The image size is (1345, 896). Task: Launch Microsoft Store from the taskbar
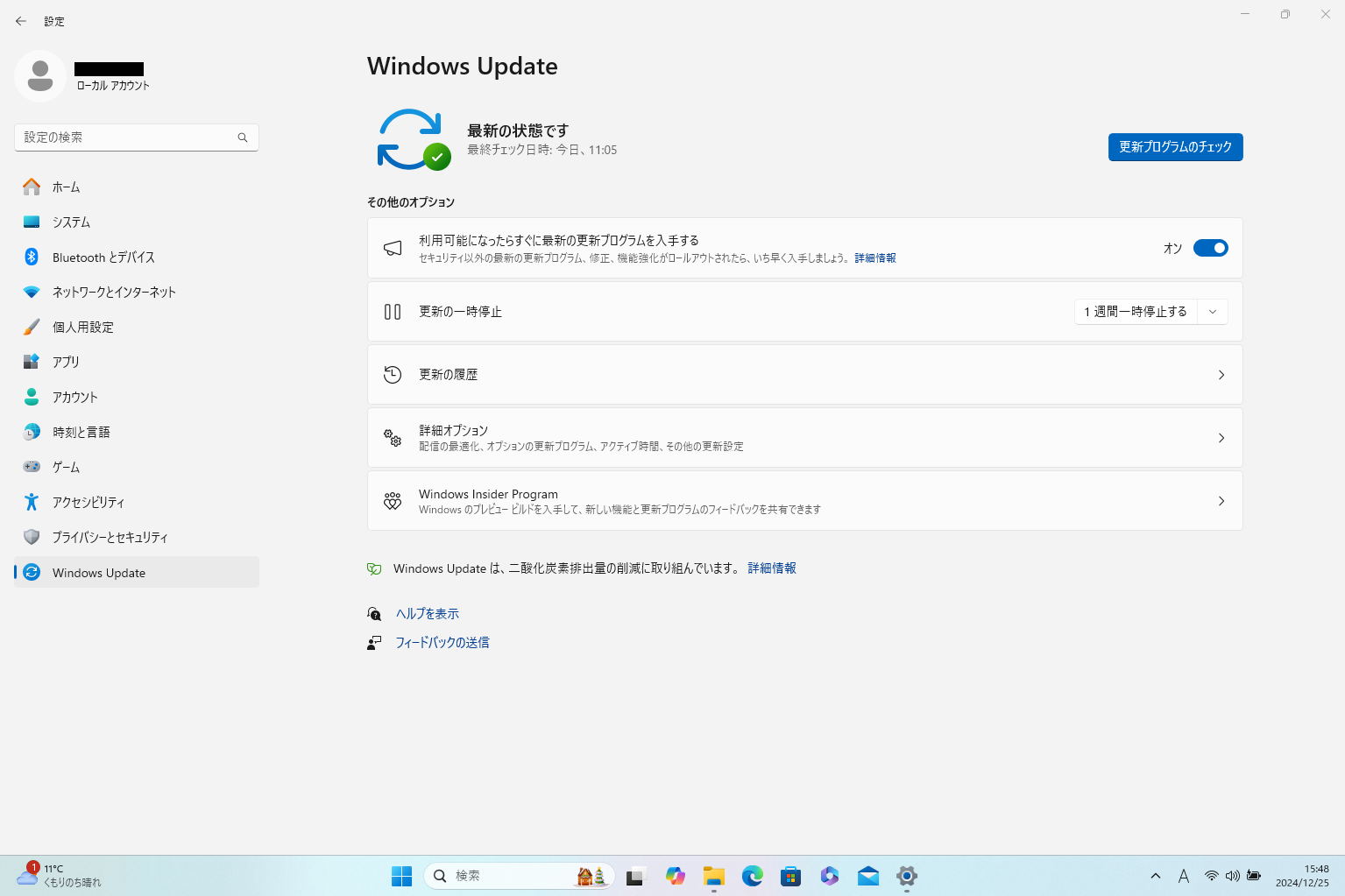pyautogui.click(x=790, y=876)
